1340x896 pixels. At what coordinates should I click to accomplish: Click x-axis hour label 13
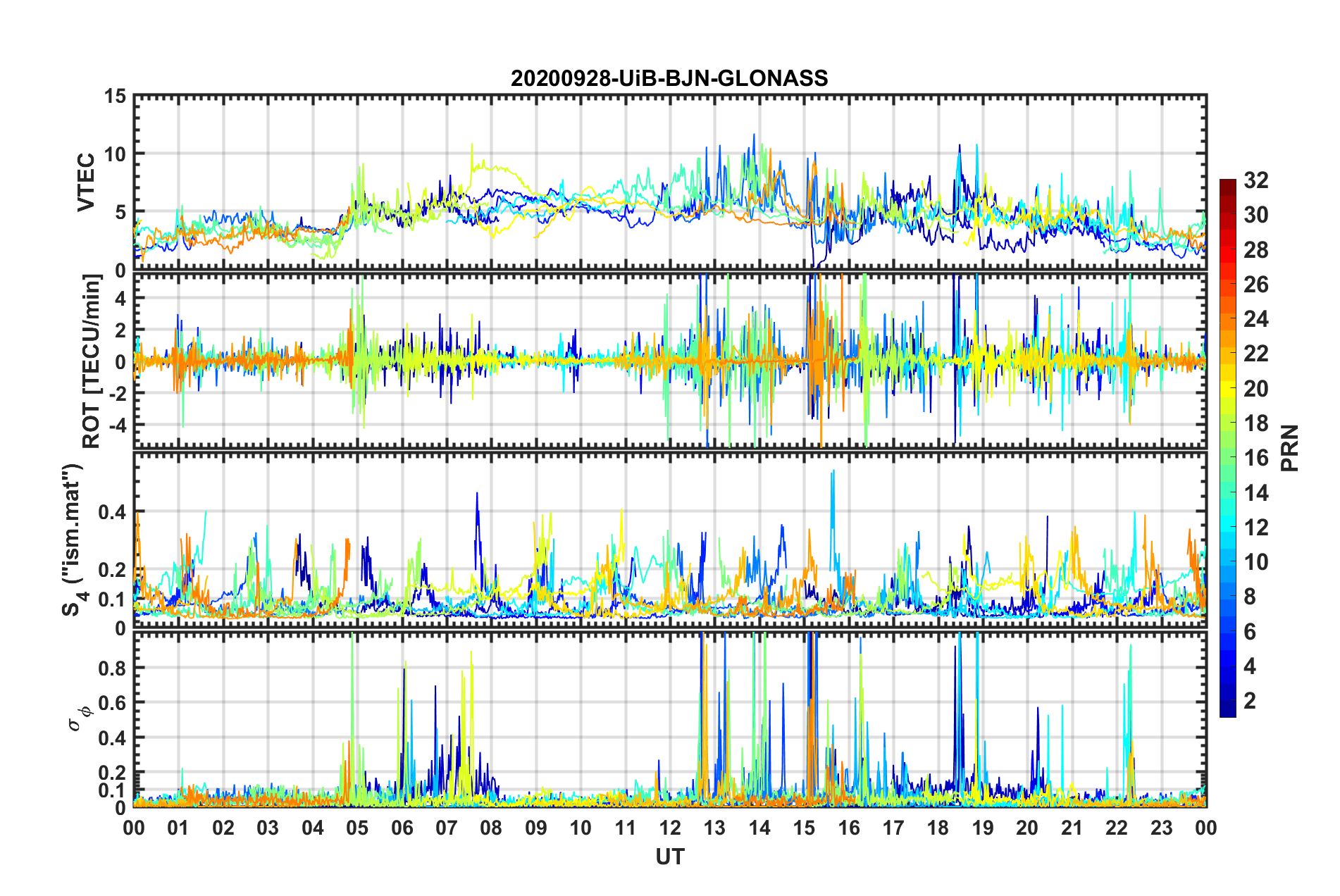tap(715, 828)
